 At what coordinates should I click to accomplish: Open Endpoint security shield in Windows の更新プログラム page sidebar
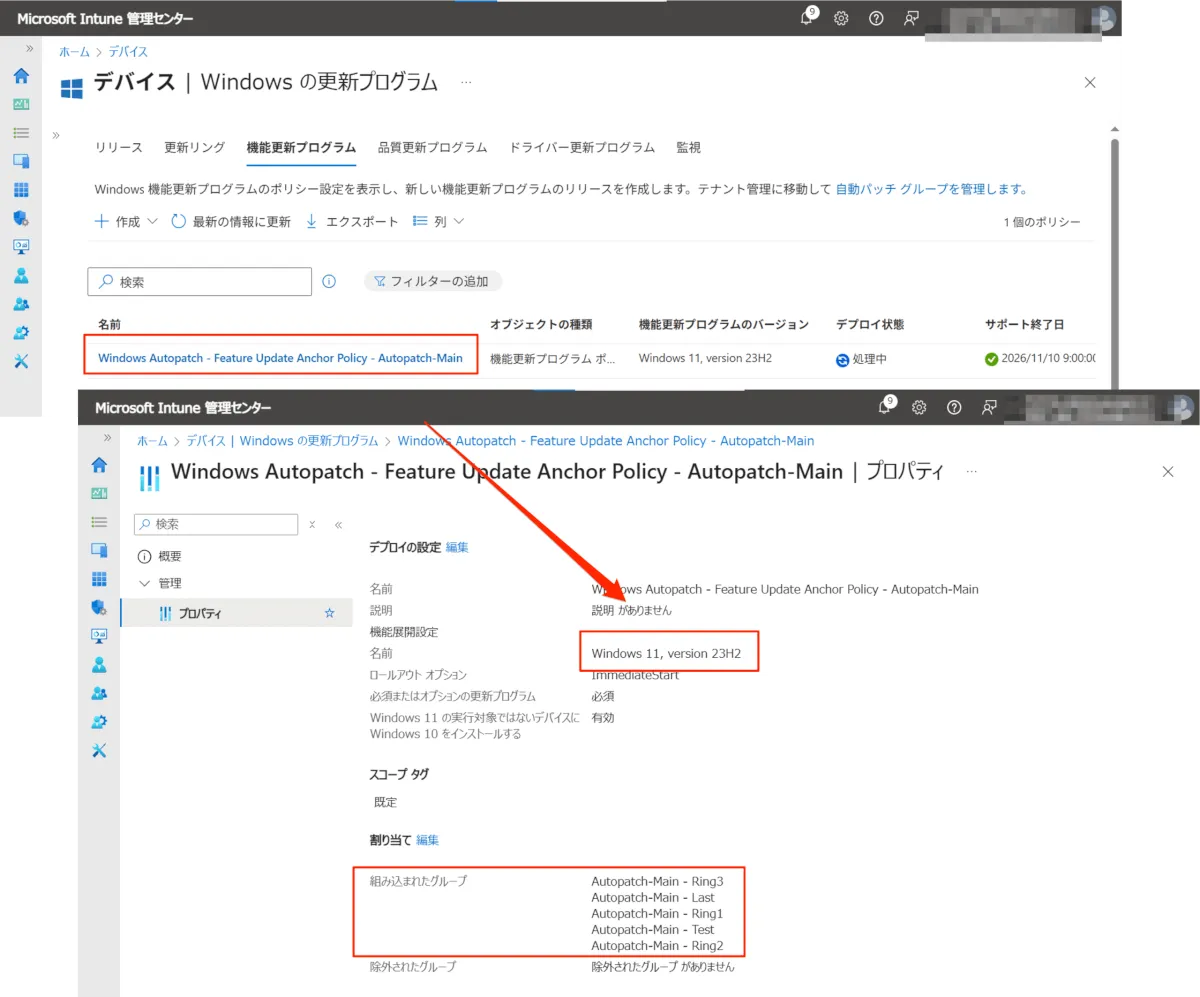tap(21, 218)
